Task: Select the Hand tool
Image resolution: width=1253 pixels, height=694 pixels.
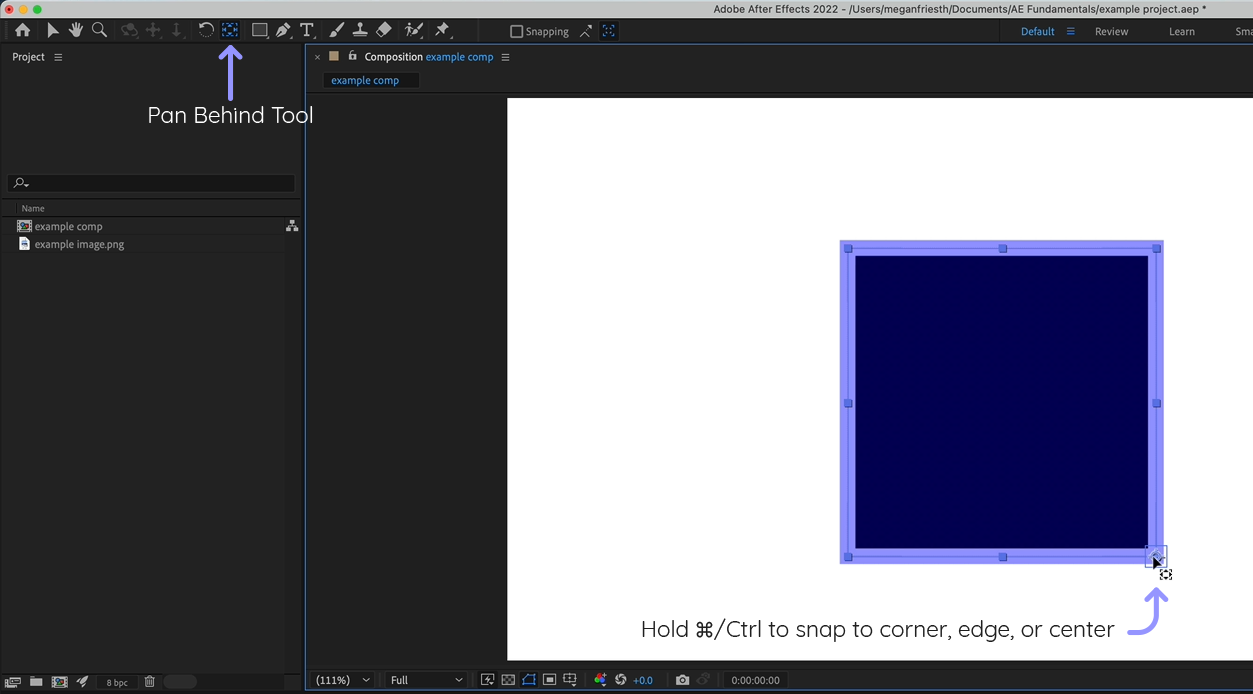Action: (75, 30)
